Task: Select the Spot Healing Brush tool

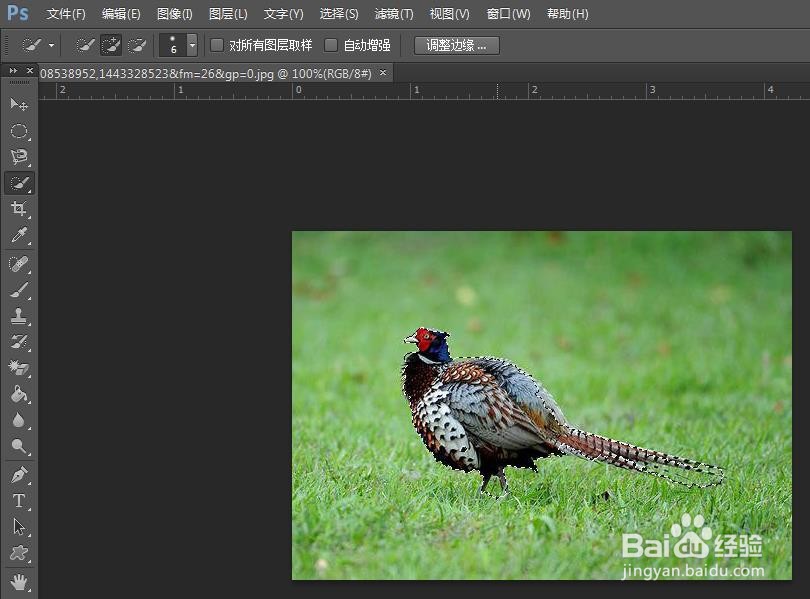Action: tap(19, 264)
